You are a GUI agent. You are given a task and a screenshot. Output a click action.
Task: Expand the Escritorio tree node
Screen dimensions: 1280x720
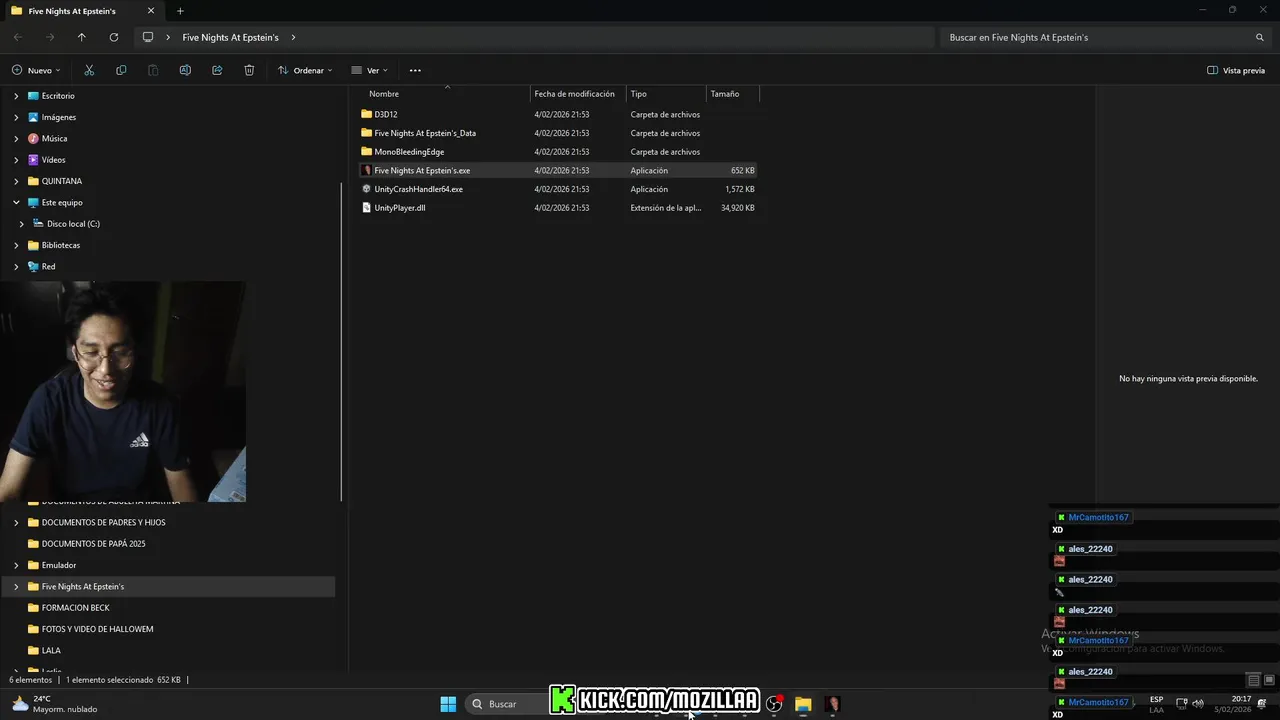click(x=16, y=96)
